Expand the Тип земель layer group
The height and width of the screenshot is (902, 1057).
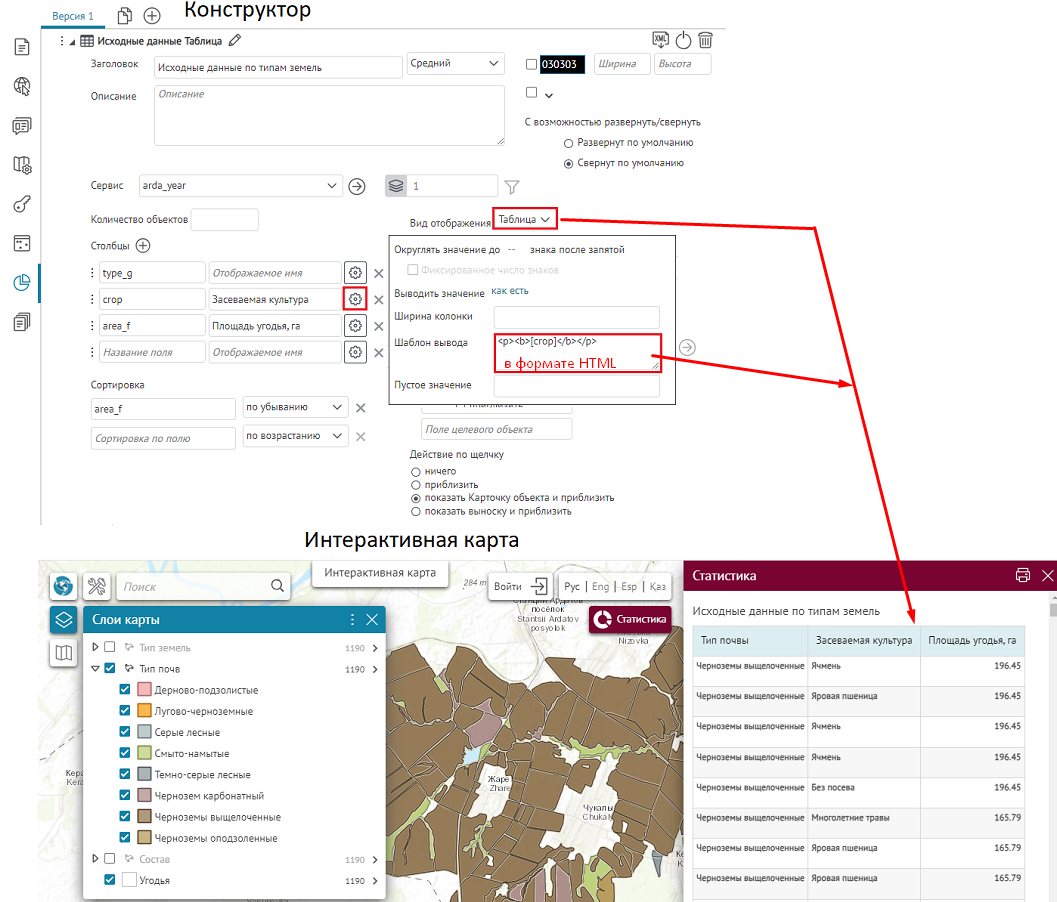95,647
